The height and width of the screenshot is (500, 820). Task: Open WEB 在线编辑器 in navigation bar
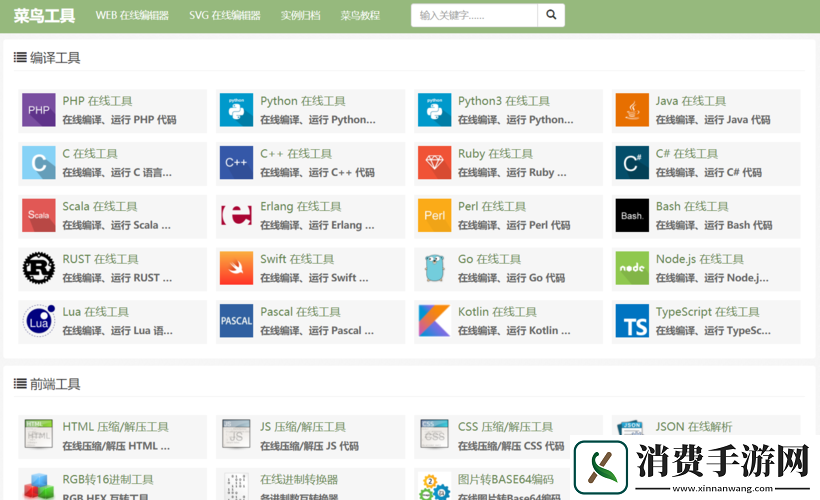(132, 16)
